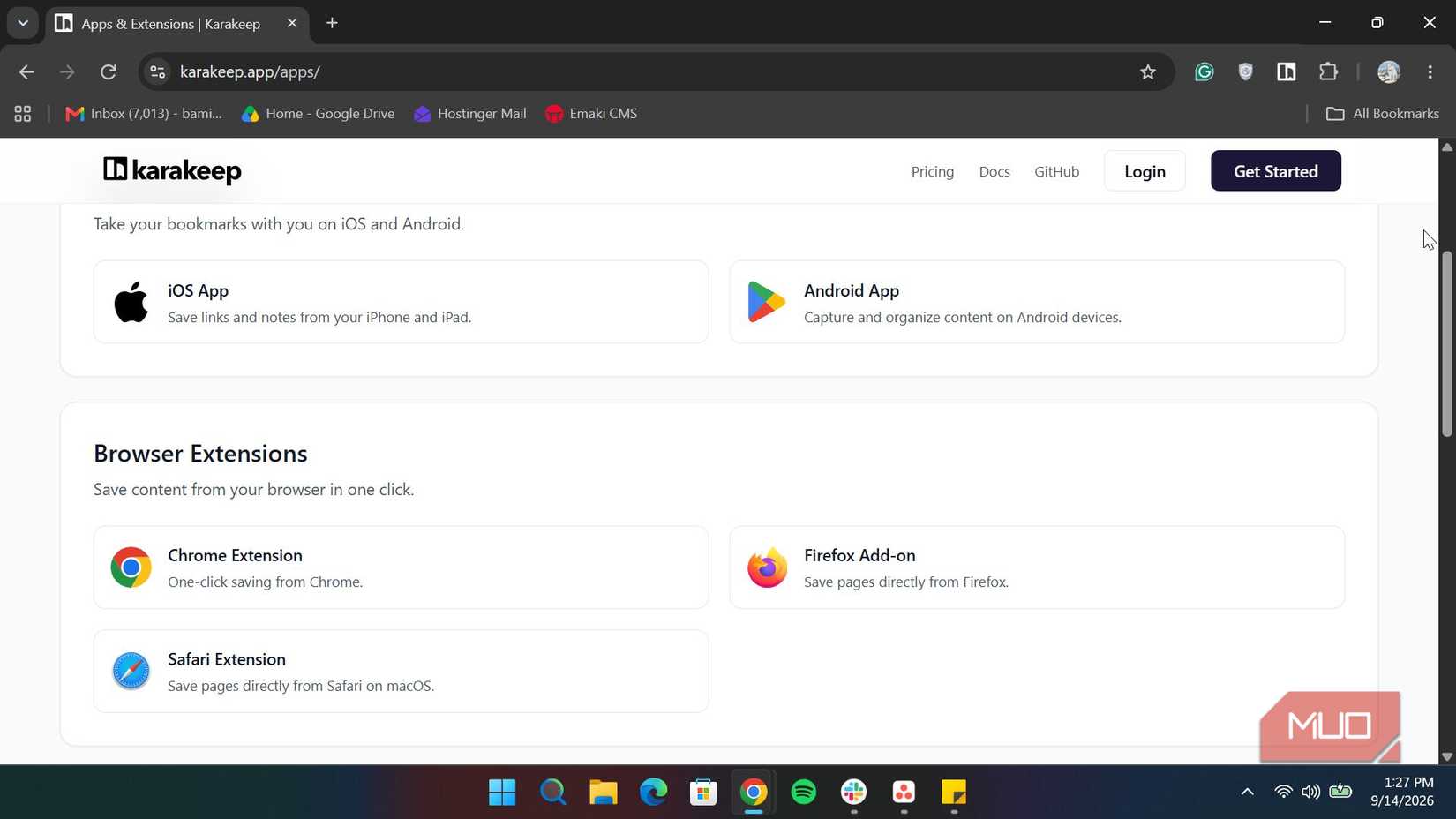Click the scrollbar down arrow
The width and height of the screenshot is (1456, 819).
click(1447, 756)
